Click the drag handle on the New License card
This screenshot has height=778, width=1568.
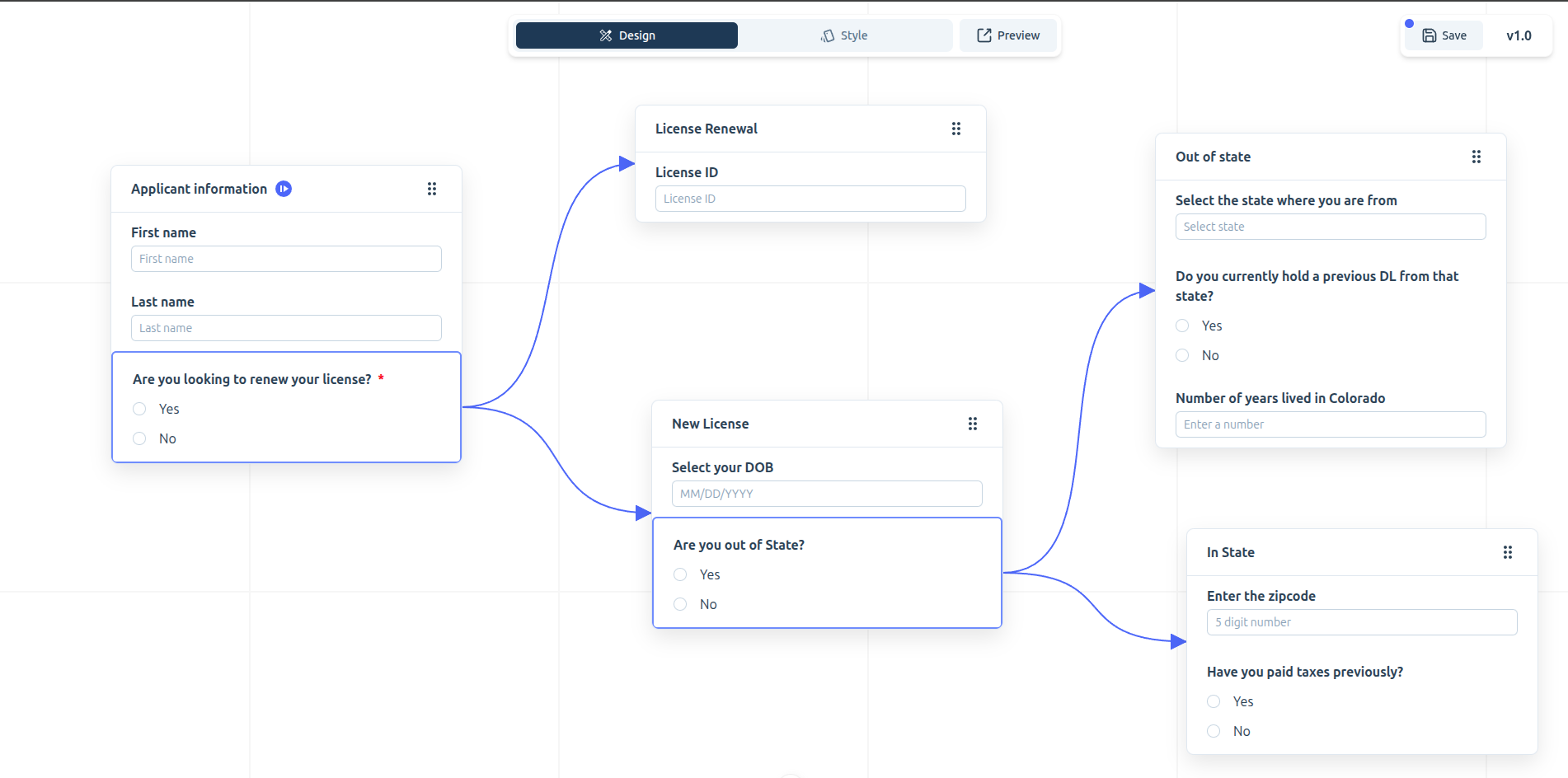[x=973, y=424]
